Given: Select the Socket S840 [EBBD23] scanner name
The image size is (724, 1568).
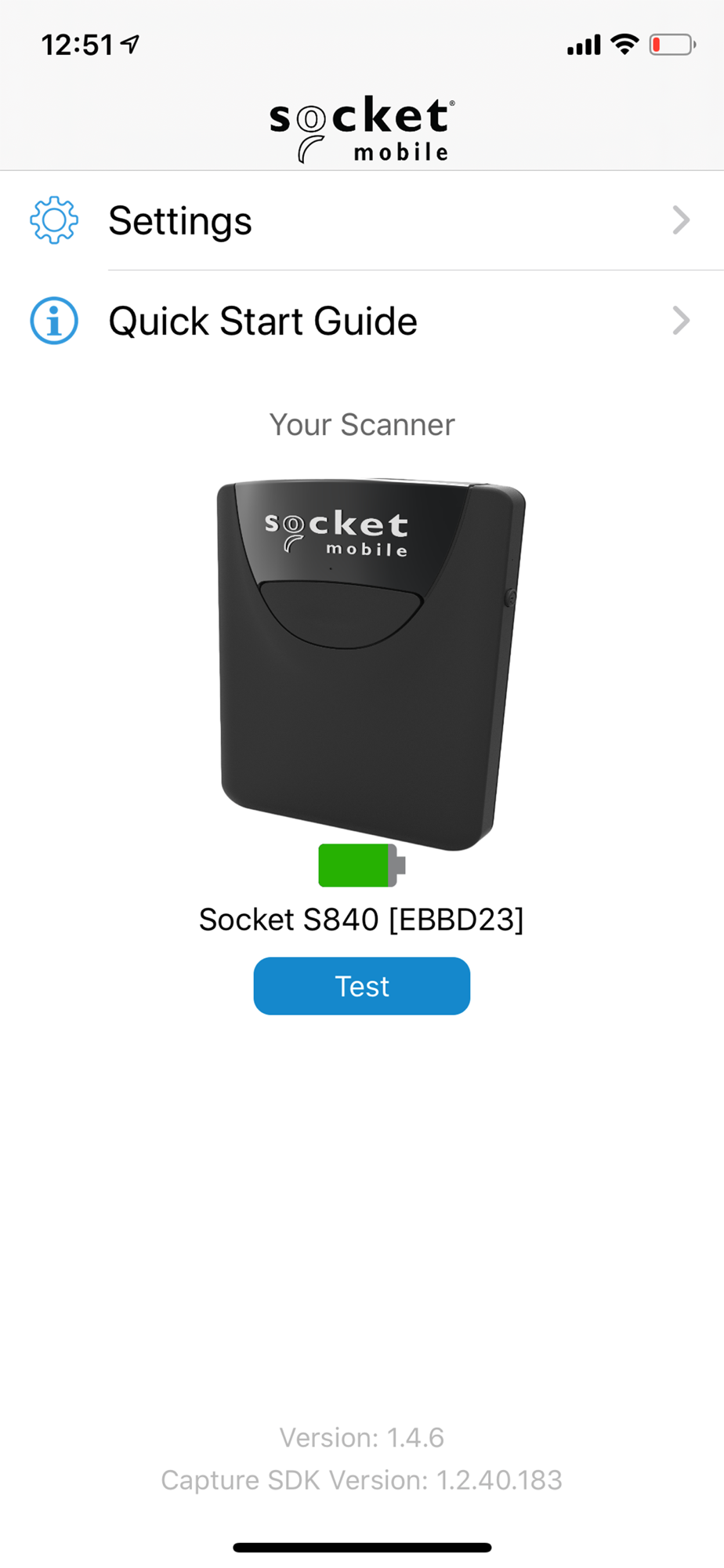Looking at the screenshot, I should pos(361,920).
